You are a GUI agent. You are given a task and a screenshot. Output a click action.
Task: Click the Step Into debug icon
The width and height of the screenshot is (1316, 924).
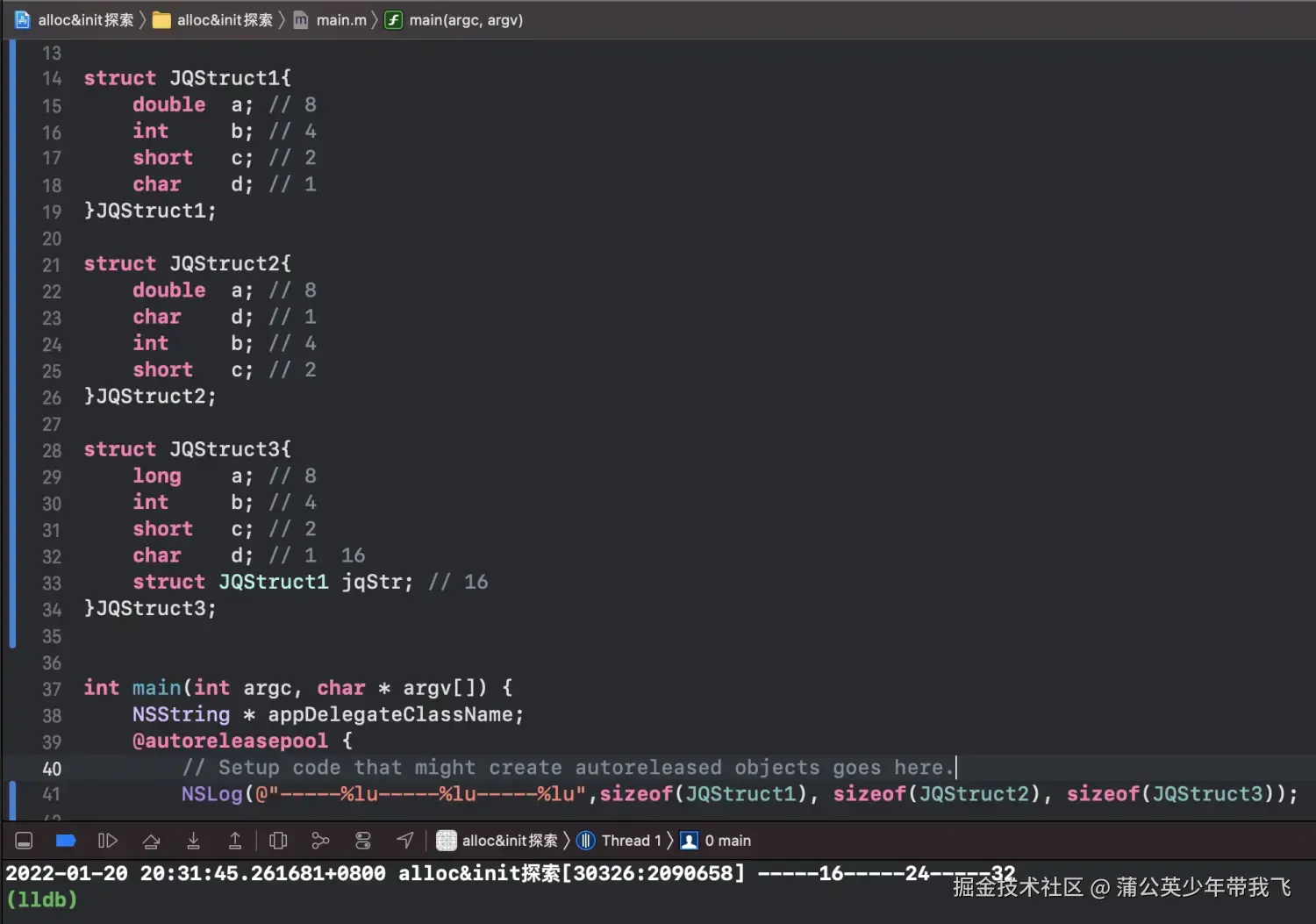(x=193, y=841)
